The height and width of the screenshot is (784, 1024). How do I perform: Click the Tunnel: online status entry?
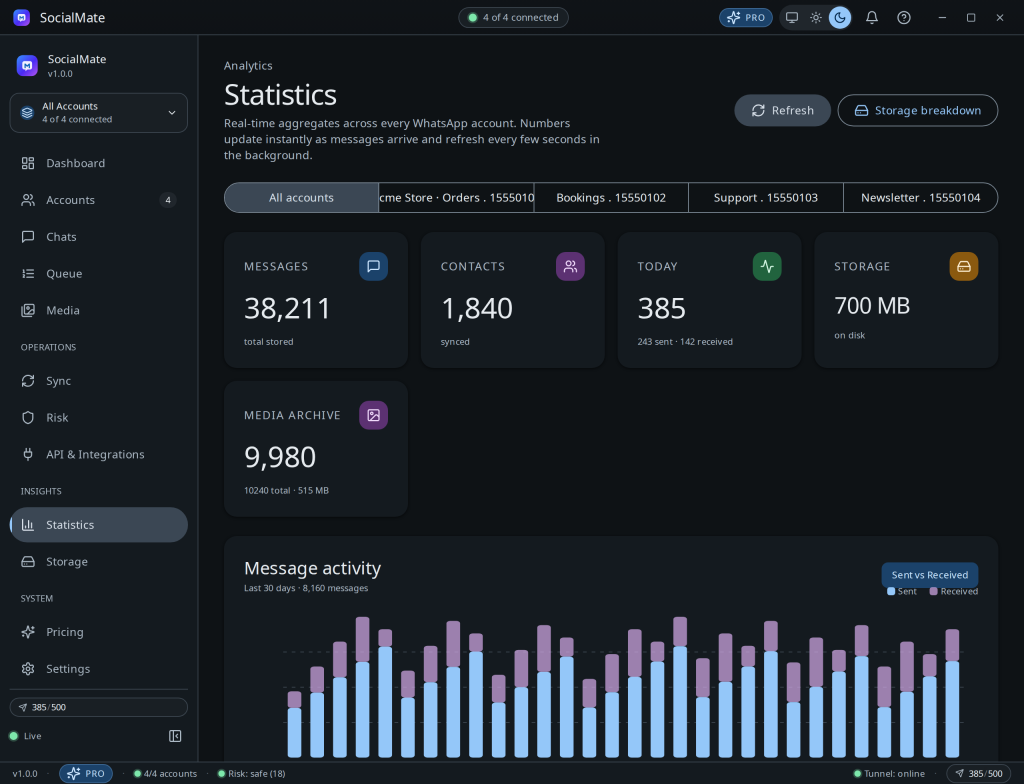(x=889, y=774)
